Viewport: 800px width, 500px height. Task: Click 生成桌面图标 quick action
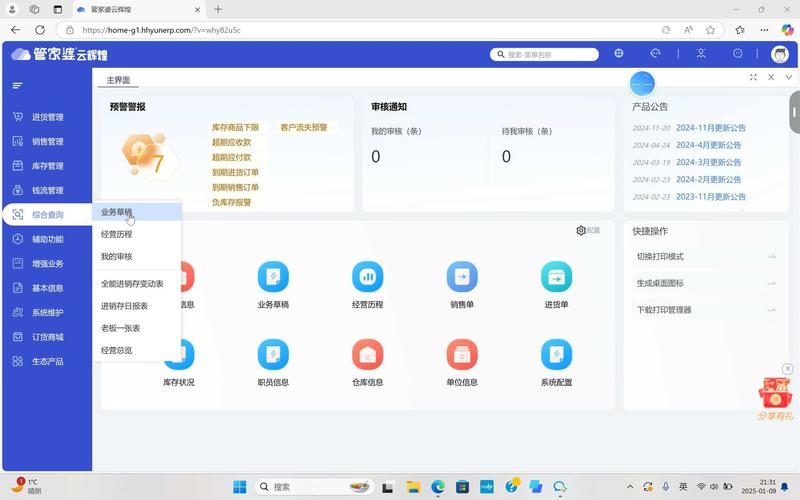(706, 283)
